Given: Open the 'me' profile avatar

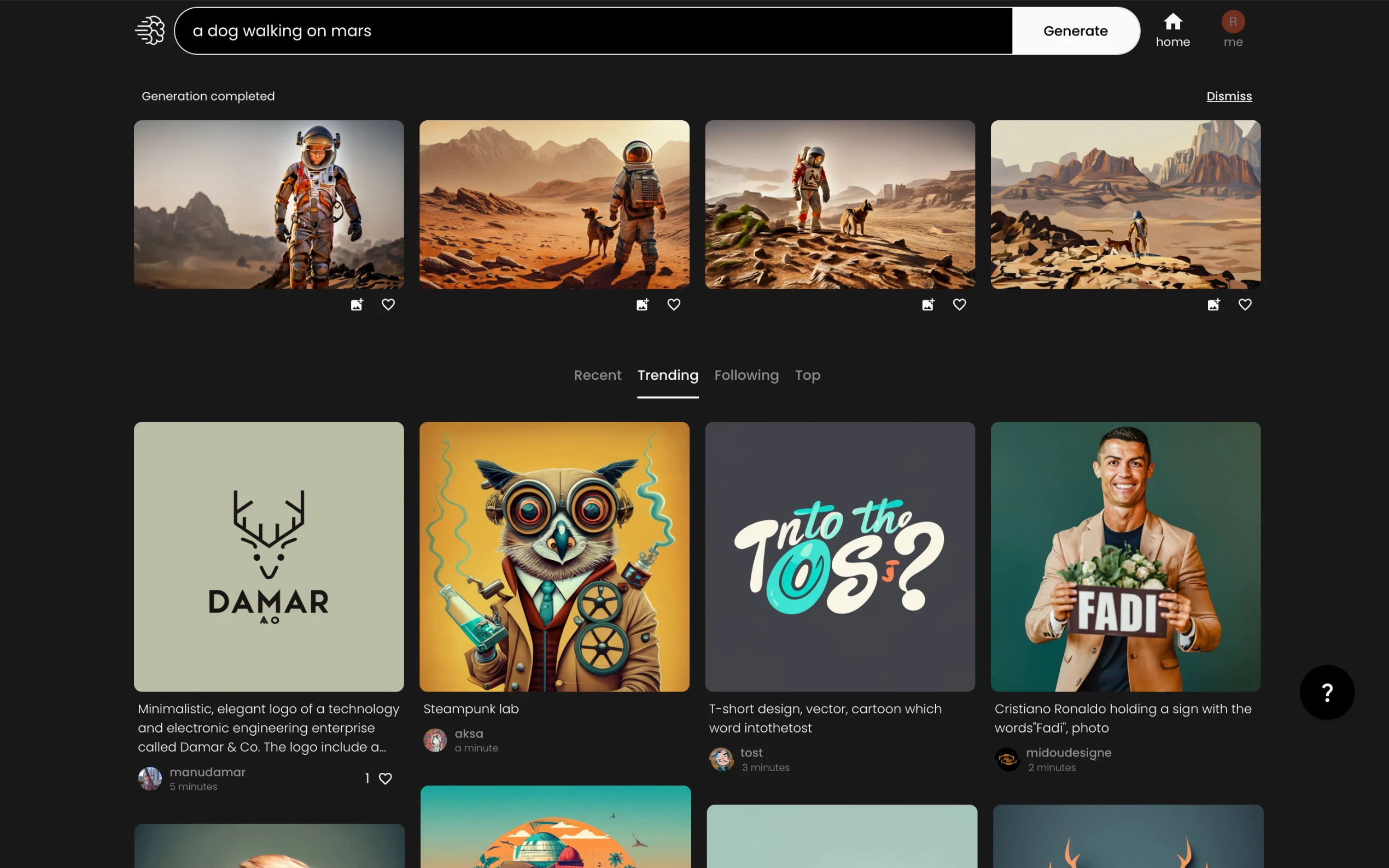Looking at the screenshot, I should click(1233, 22).
